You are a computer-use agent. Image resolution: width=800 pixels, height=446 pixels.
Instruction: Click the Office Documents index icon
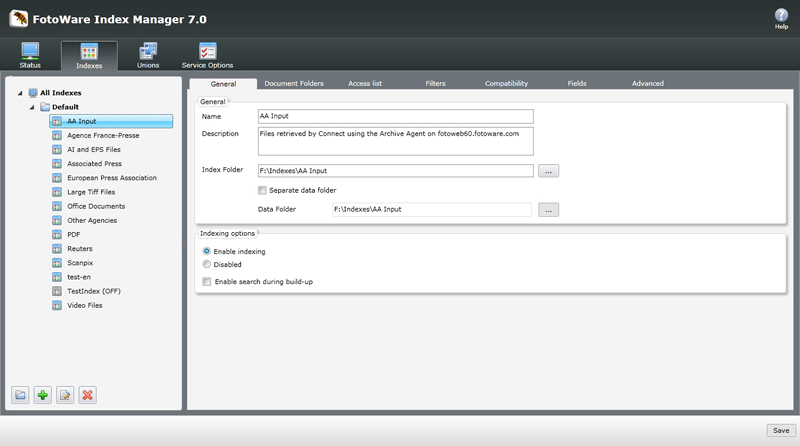click(57, 207)
